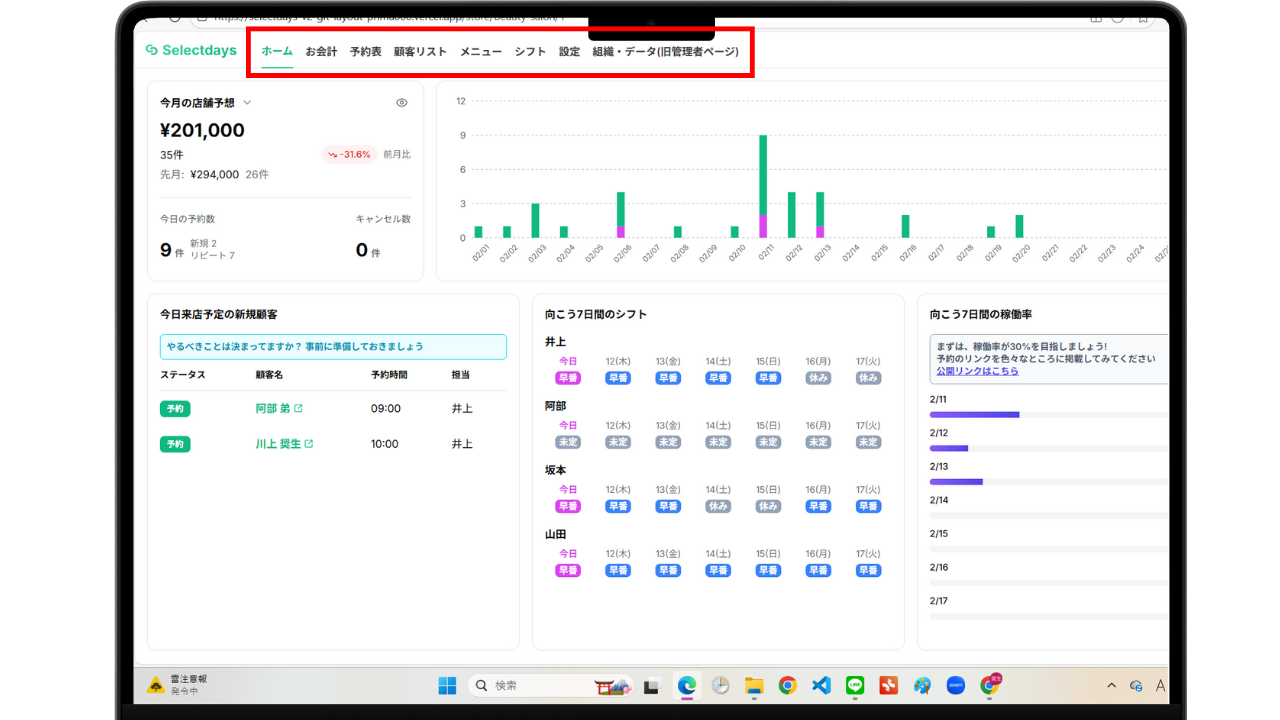Go to the シフト menu
Screen dimensions: 1280x720
530,51
